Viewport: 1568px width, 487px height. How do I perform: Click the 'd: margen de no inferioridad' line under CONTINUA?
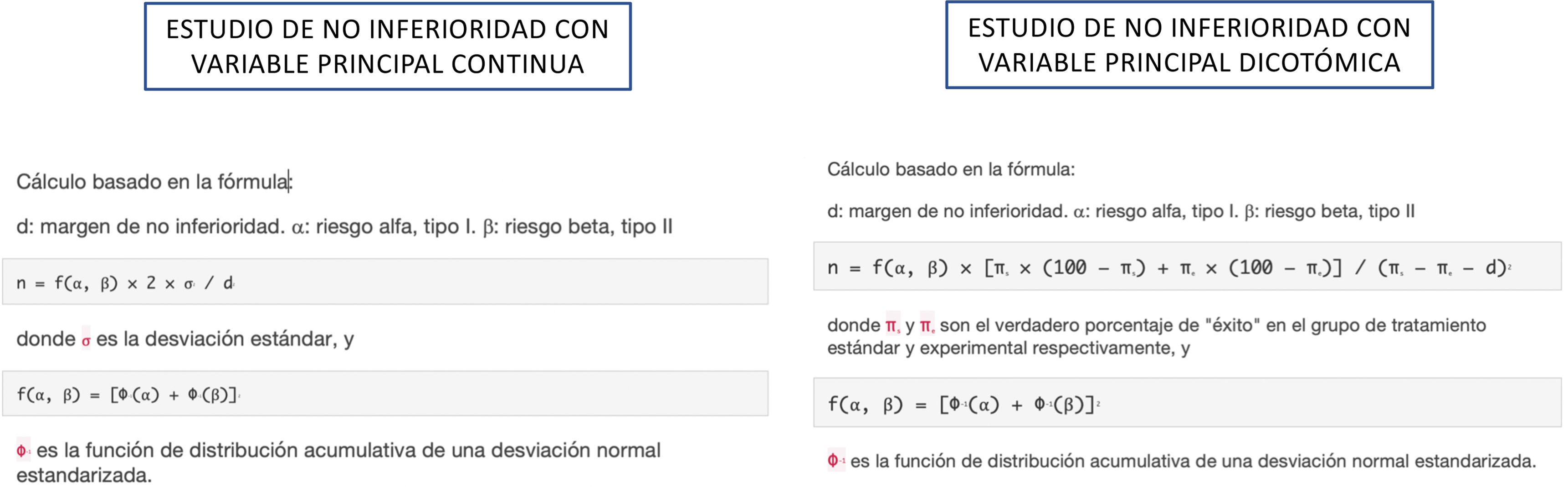tap(344, 226)
